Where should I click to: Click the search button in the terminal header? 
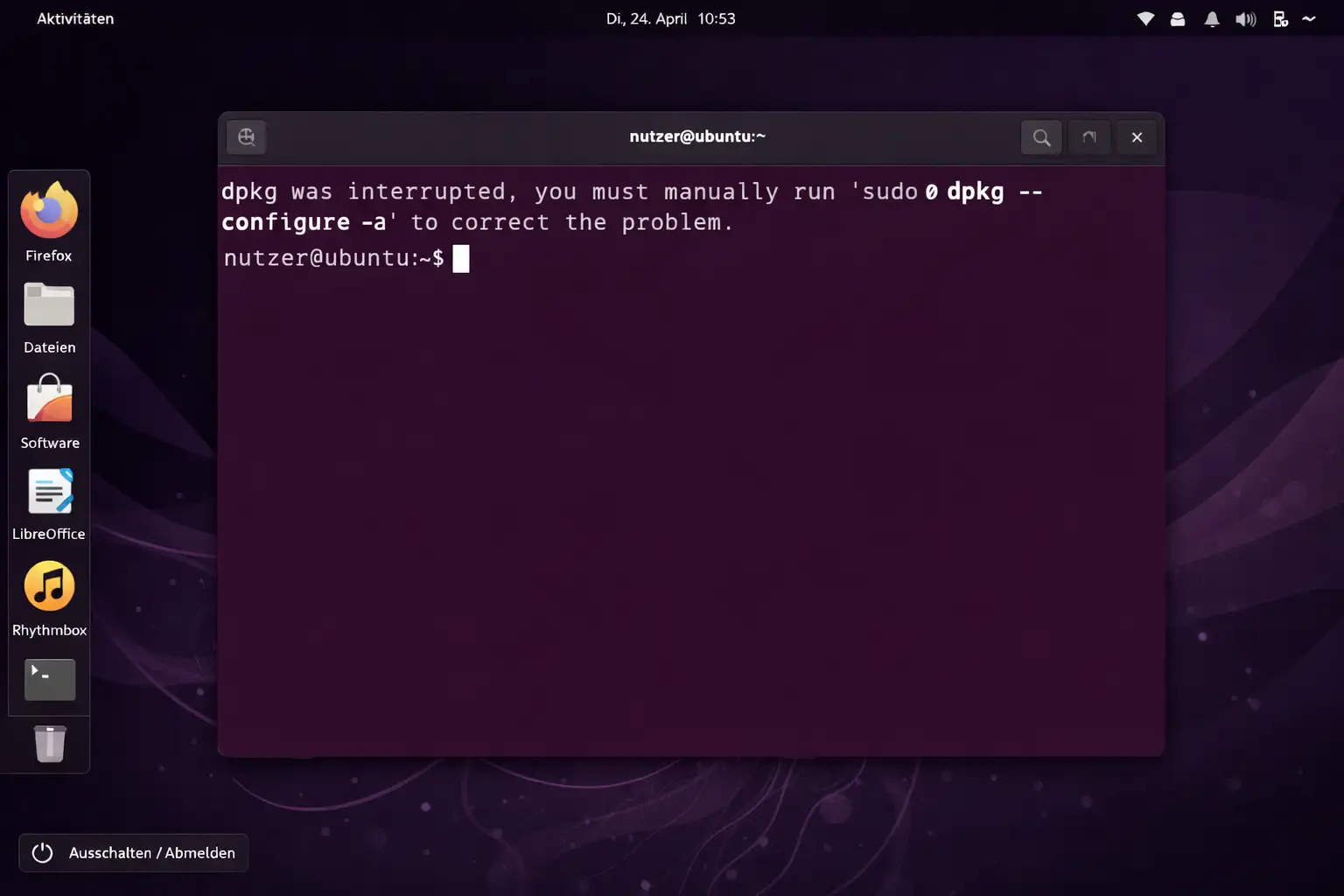click(x=1040, y=136)
